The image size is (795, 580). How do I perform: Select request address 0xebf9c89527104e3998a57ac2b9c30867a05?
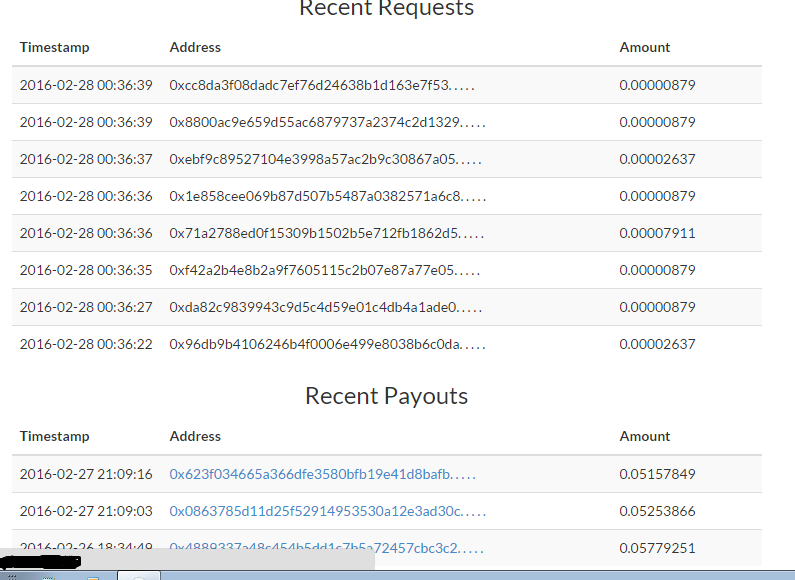[x=326, y=159]
